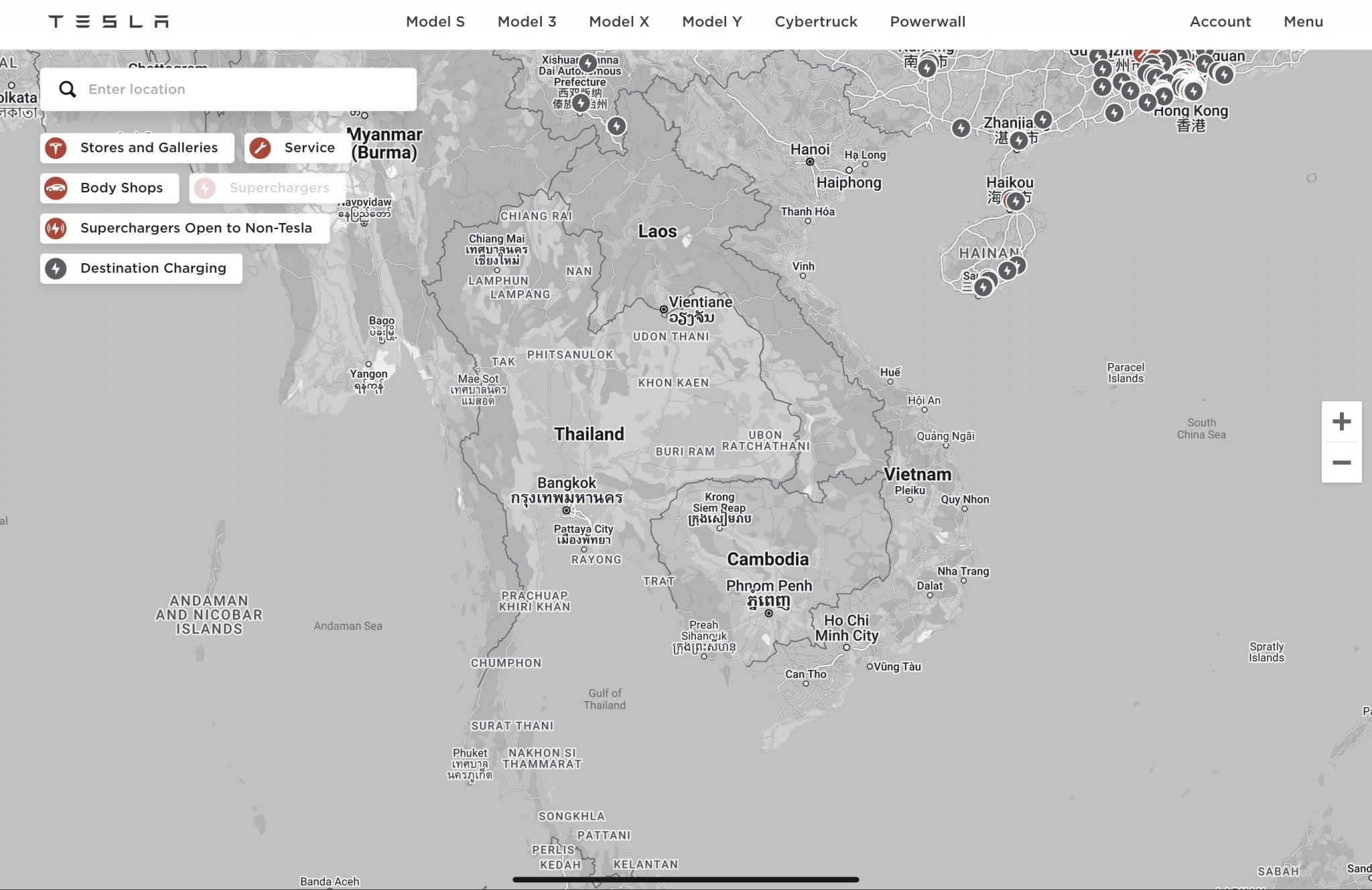Click the zoom out minus button
This screenshot has height=890, width=1372.
1341,462
